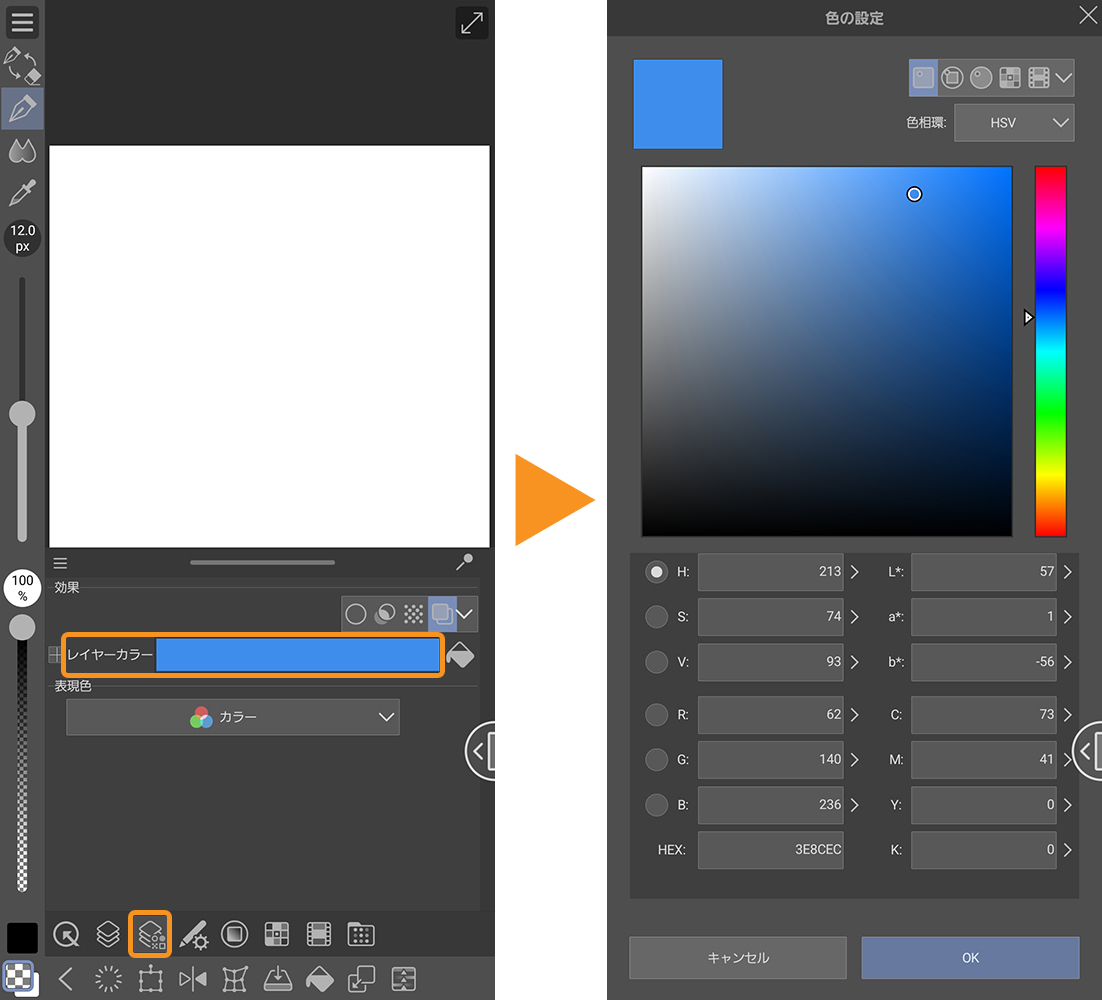Viewport: 1102px width, 1000px height.
Task: Expand the effect options dropdown arrow
Action: (466, 613)
